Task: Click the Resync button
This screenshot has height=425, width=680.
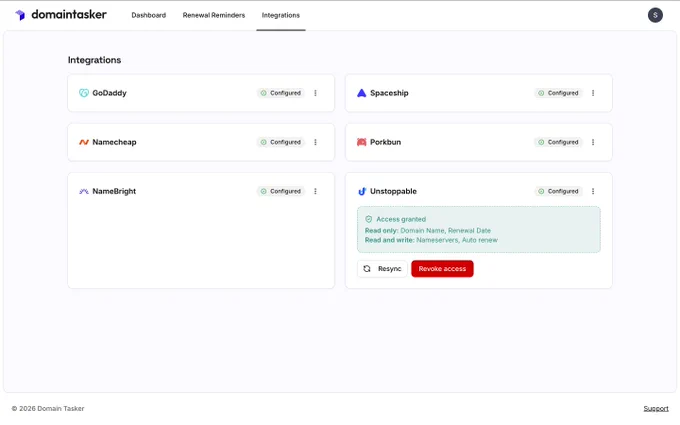Action: click(x=382, y=269)
